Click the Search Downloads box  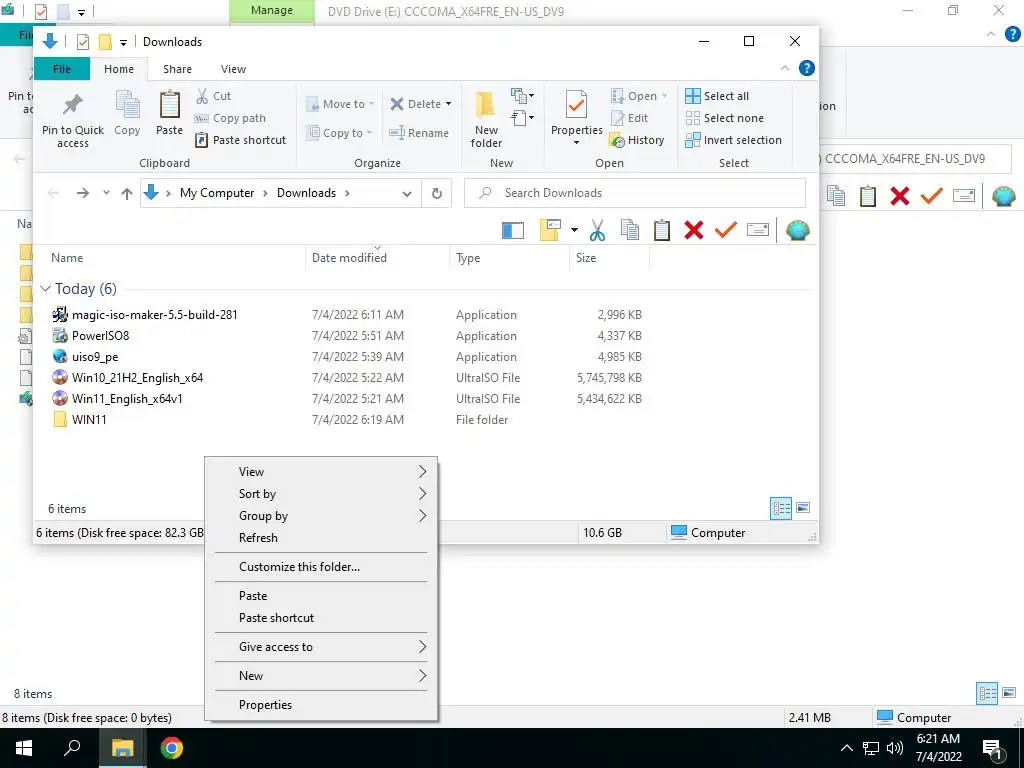[635, 193]
